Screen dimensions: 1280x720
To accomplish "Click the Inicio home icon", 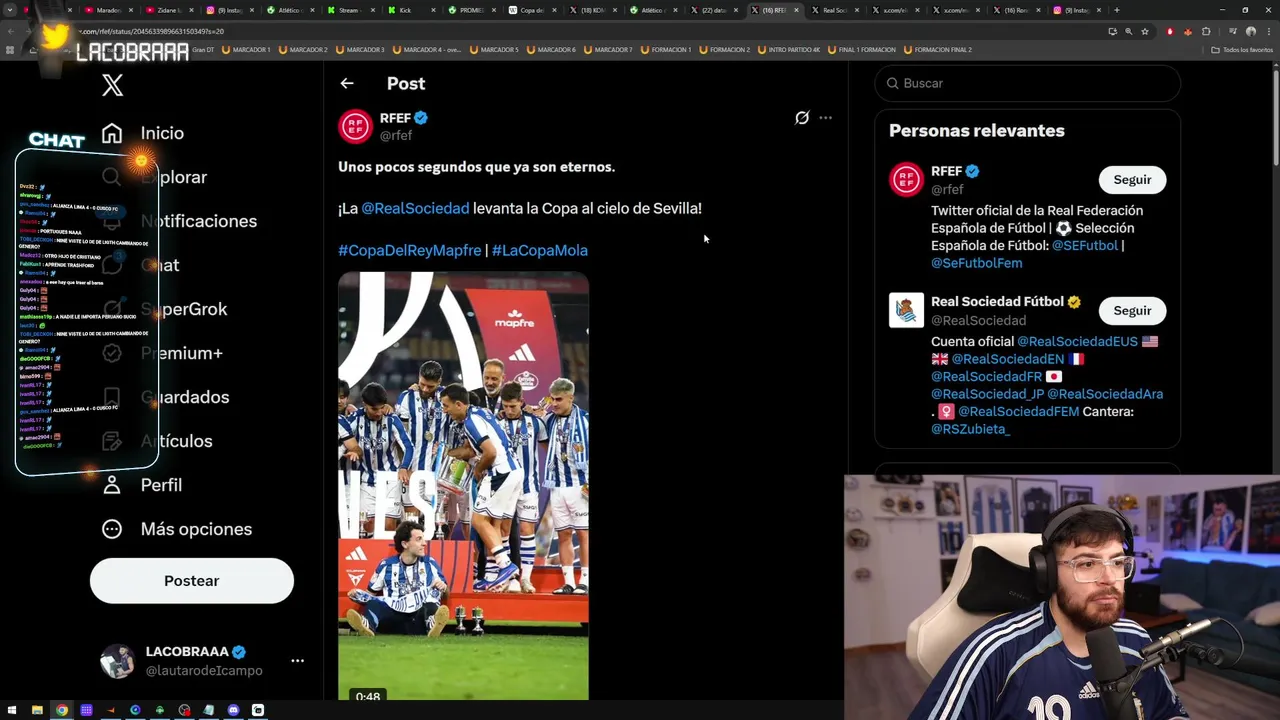I will point(112,133).
